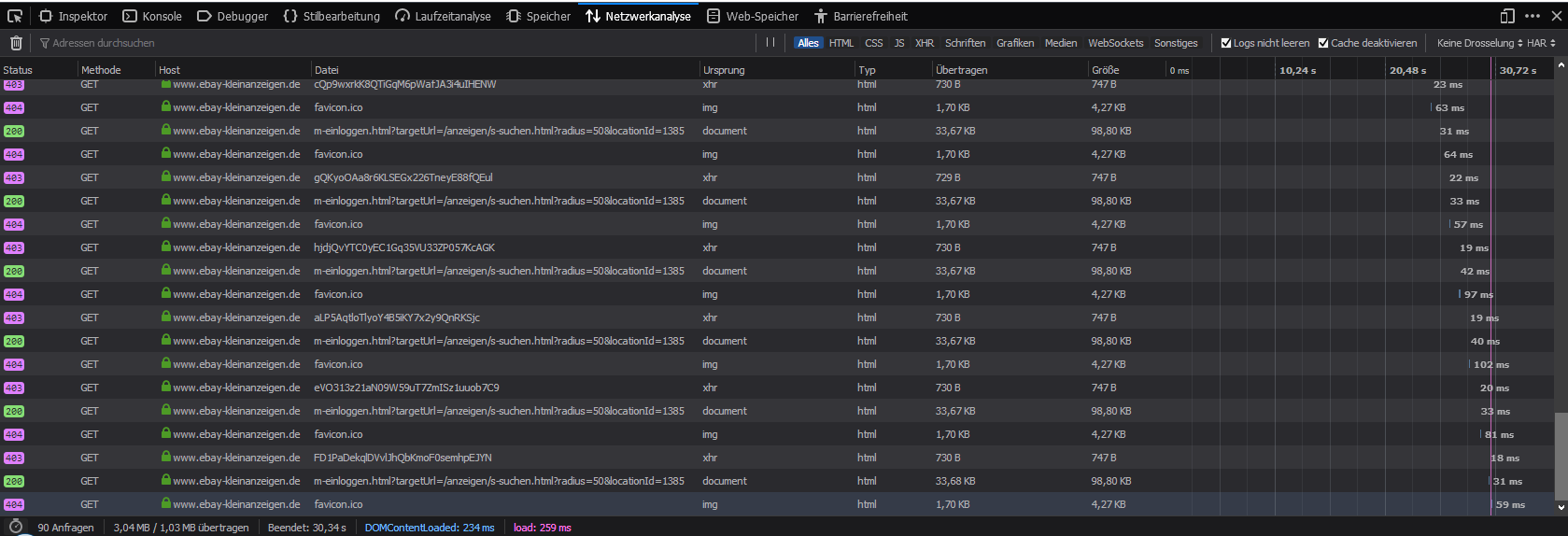Sort by Ursprung column header

click(x=777, y=70)
